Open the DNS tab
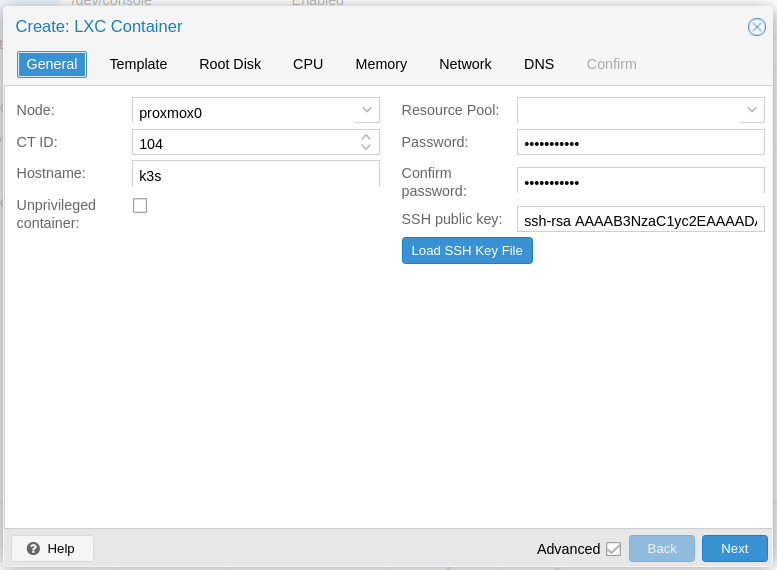Viewport: 777px width, 570px height. pyautogui.click(x=539, y=64)
